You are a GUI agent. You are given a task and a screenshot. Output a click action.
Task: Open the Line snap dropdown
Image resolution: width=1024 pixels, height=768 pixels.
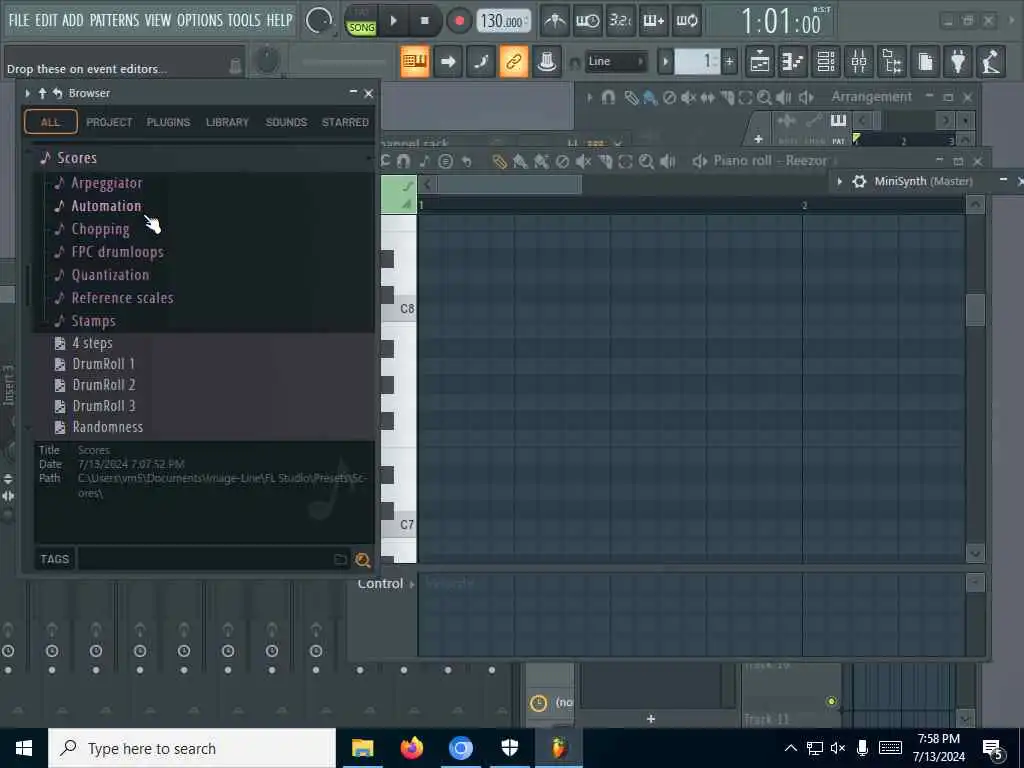coord(616,61)
